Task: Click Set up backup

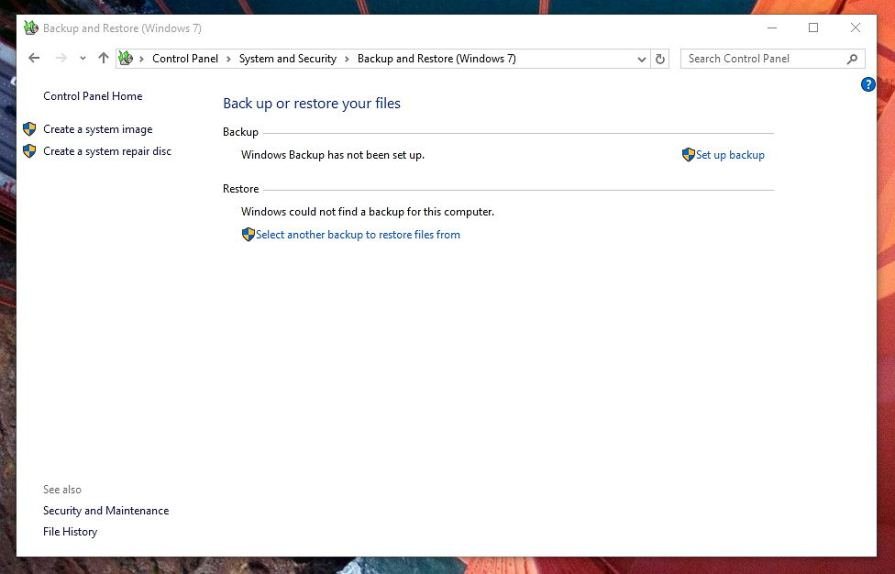Action: [x=730, y=155]
